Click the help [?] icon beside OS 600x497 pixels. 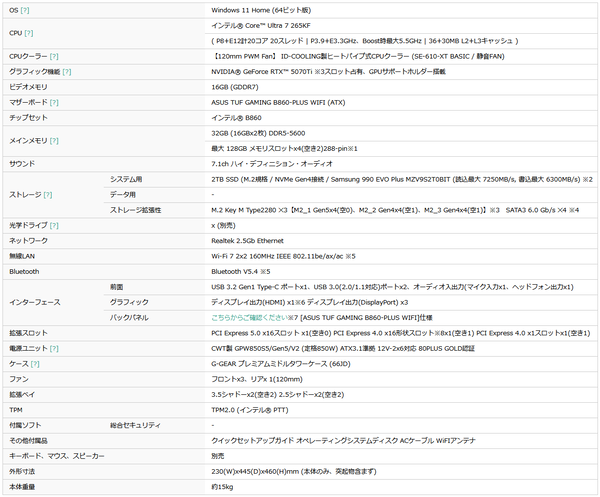pyautogui.click(x=25, y=8)
